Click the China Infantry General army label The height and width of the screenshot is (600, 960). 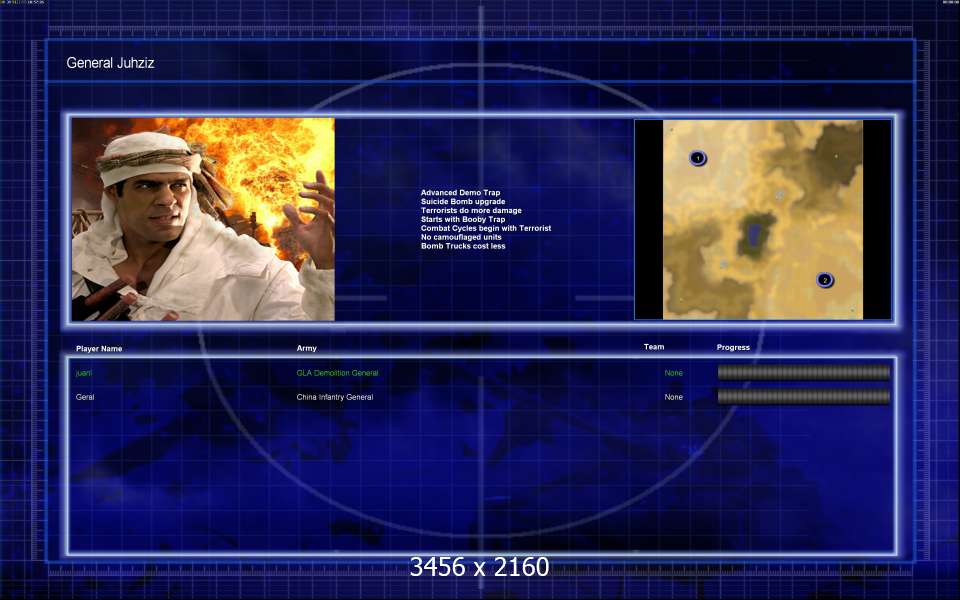coord(334,397)
